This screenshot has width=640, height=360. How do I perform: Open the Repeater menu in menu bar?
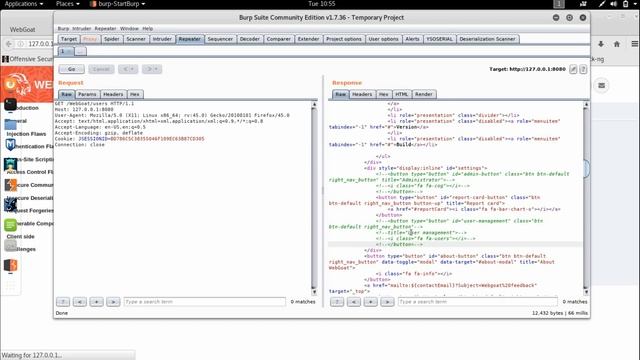pos(105,29)
